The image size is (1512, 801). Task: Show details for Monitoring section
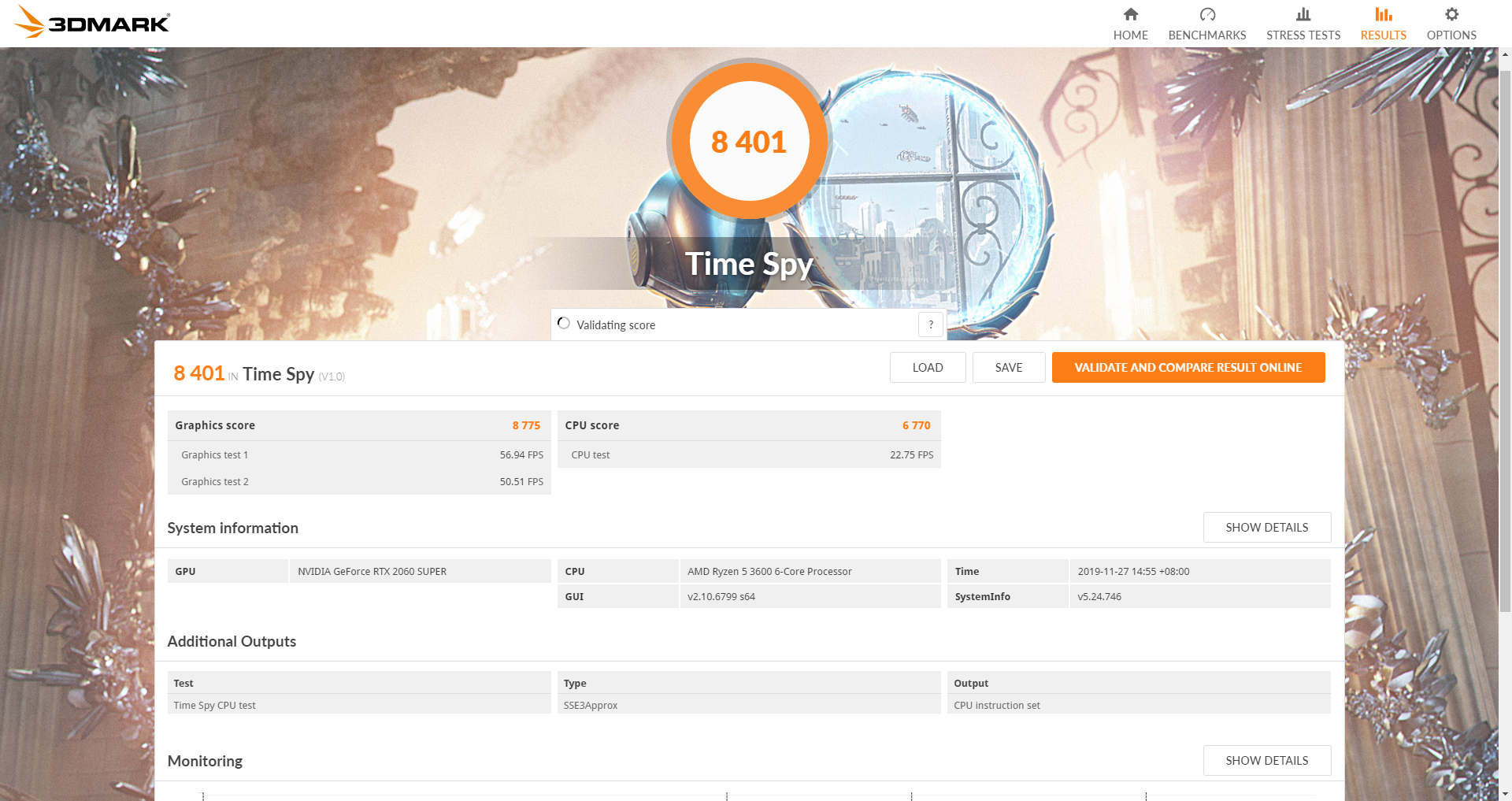pyautogui.click(x=1266, y=761)
